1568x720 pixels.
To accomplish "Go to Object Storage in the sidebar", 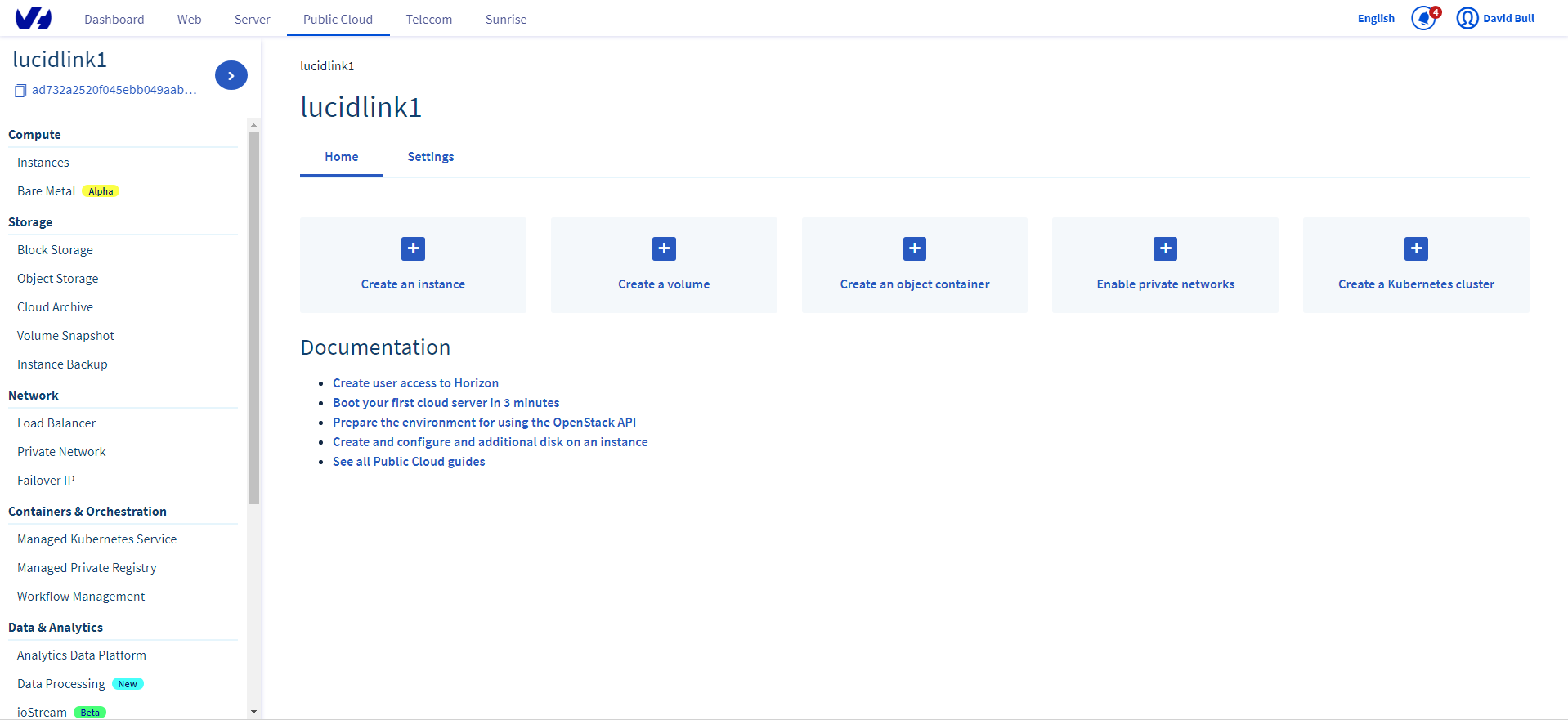I will click(x=57, y=279).
